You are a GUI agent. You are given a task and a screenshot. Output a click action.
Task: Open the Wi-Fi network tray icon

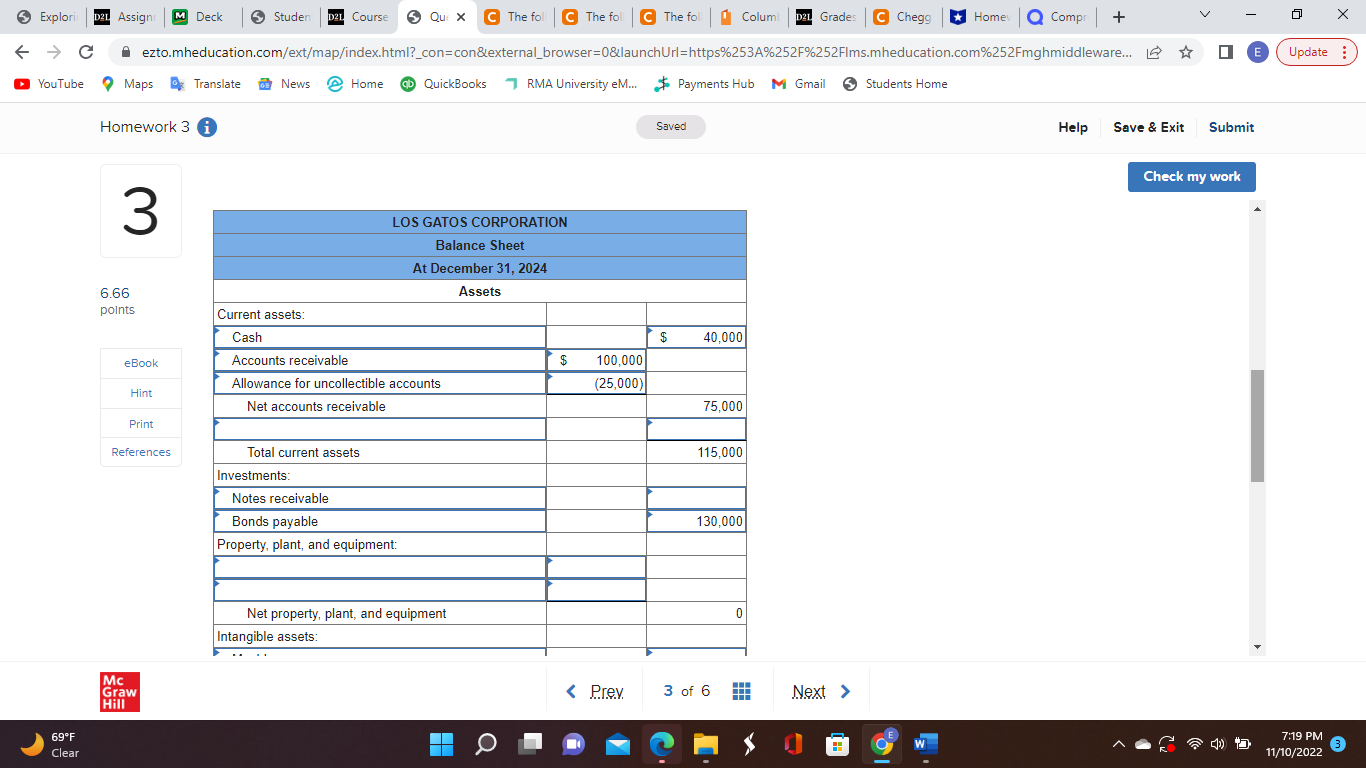pyautogui.click(x=1193, y=745)
